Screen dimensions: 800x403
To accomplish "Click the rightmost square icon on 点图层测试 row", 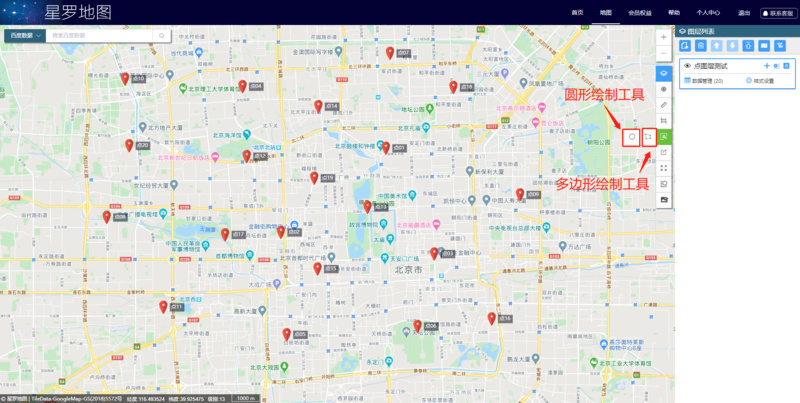I will pos(786,66).
